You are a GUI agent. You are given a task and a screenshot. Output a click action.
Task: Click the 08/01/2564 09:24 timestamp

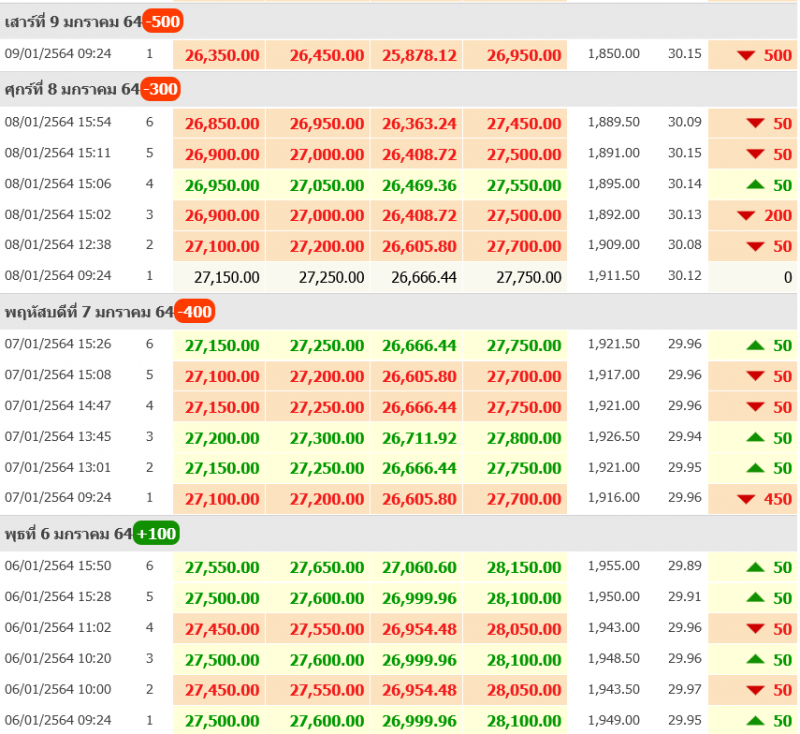58,277
